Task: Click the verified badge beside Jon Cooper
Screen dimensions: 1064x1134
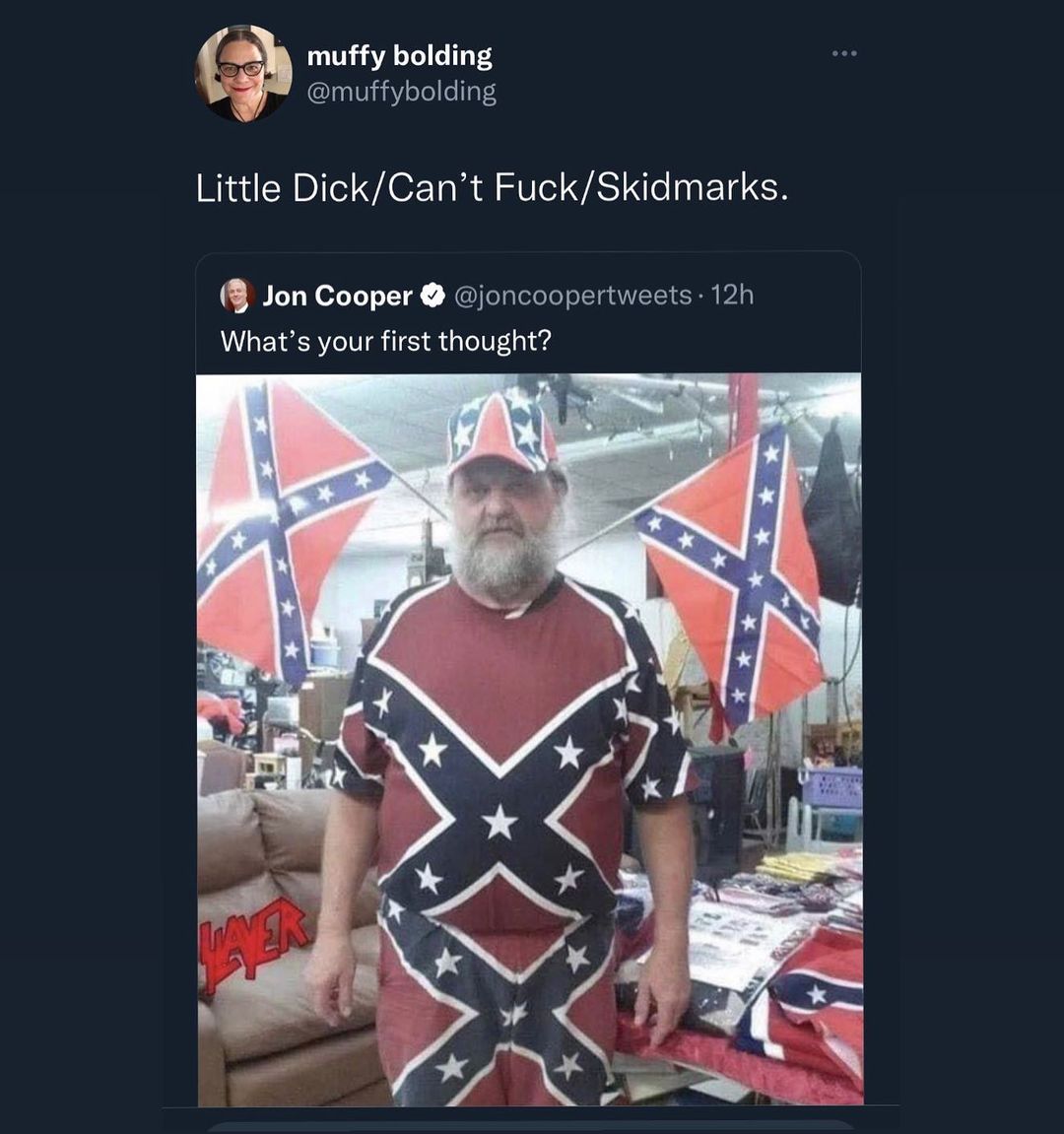Action: [x=432, y=295]
